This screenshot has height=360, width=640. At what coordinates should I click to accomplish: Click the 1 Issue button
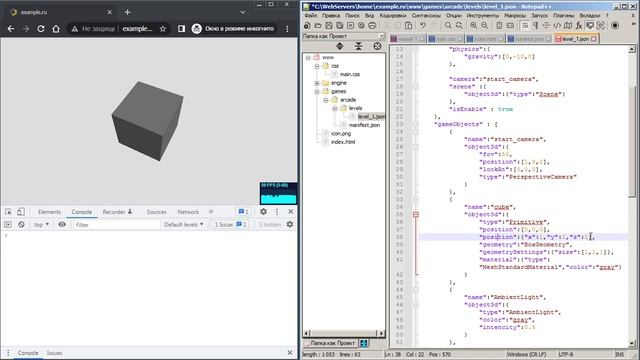tap(231, 224)
